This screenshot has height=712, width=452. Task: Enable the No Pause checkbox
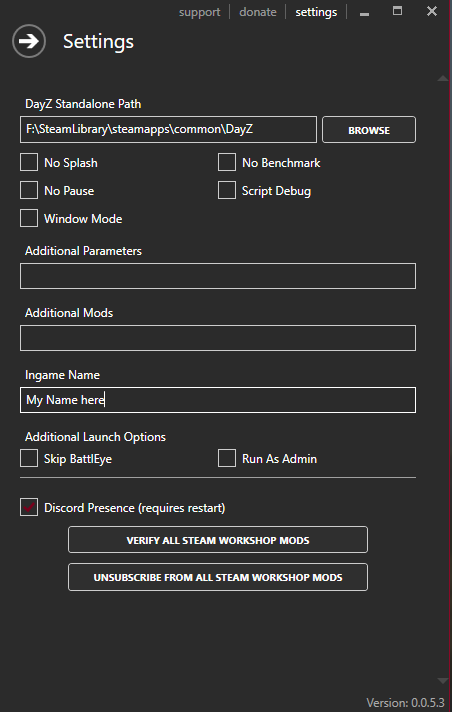pos(29,190)
